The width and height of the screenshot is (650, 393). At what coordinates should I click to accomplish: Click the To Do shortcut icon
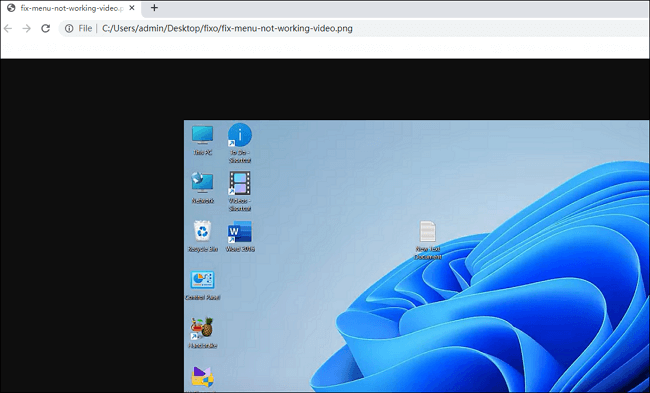click(240, 135)
